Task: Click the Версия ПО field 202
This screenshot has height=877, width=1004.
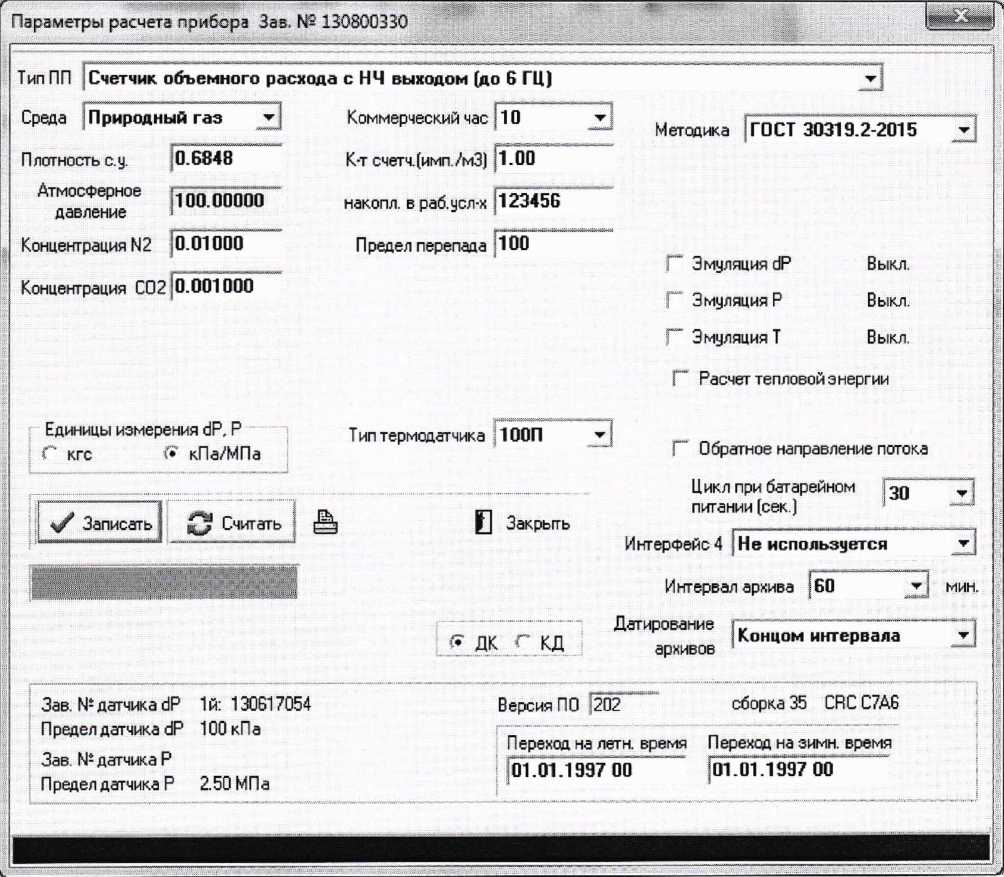Action: tap(624, 705)
